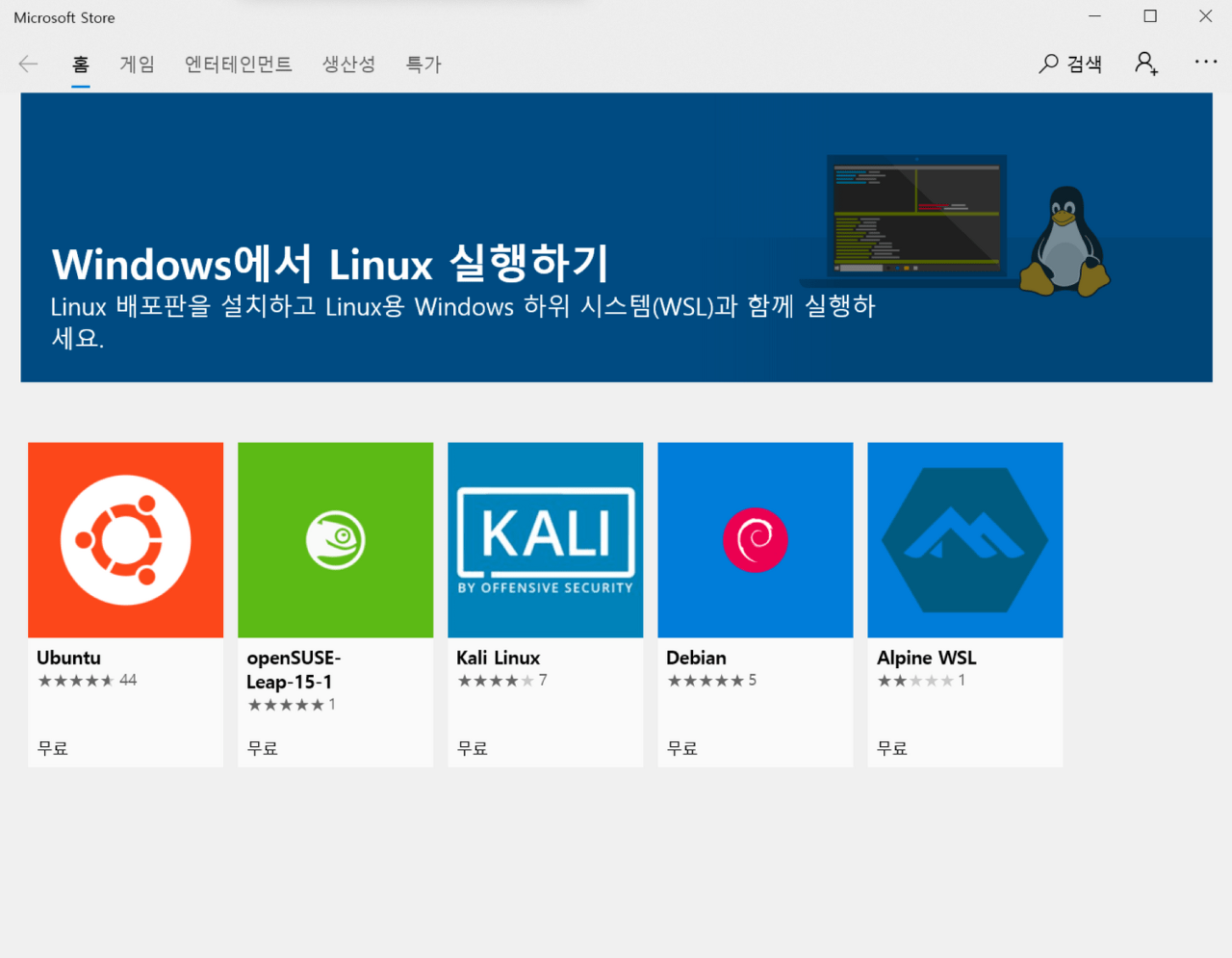This screenshot has width=1232, height=958.
Task: Click the 무료 price under Debian
Action: pyautogui.click(x=682, y=748)
